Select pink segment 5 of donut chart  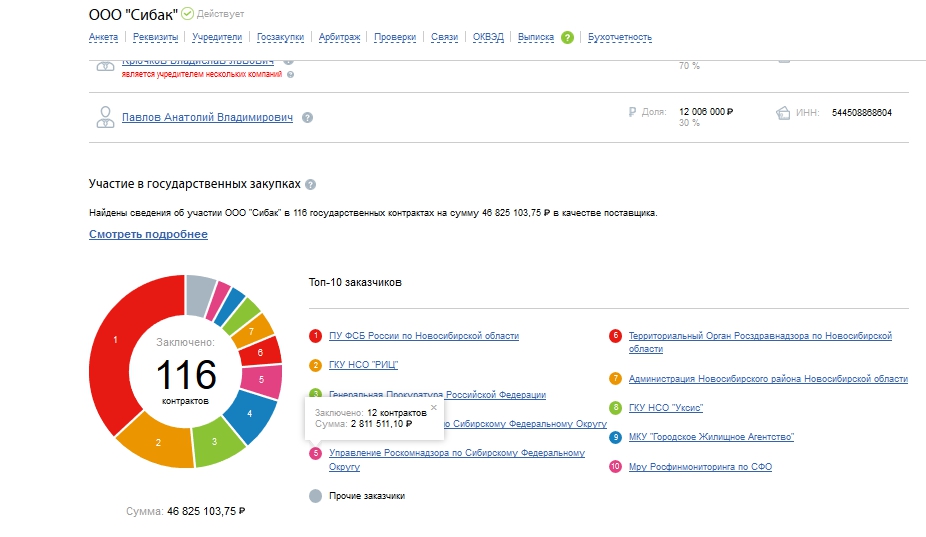click(x=262, y=380)
